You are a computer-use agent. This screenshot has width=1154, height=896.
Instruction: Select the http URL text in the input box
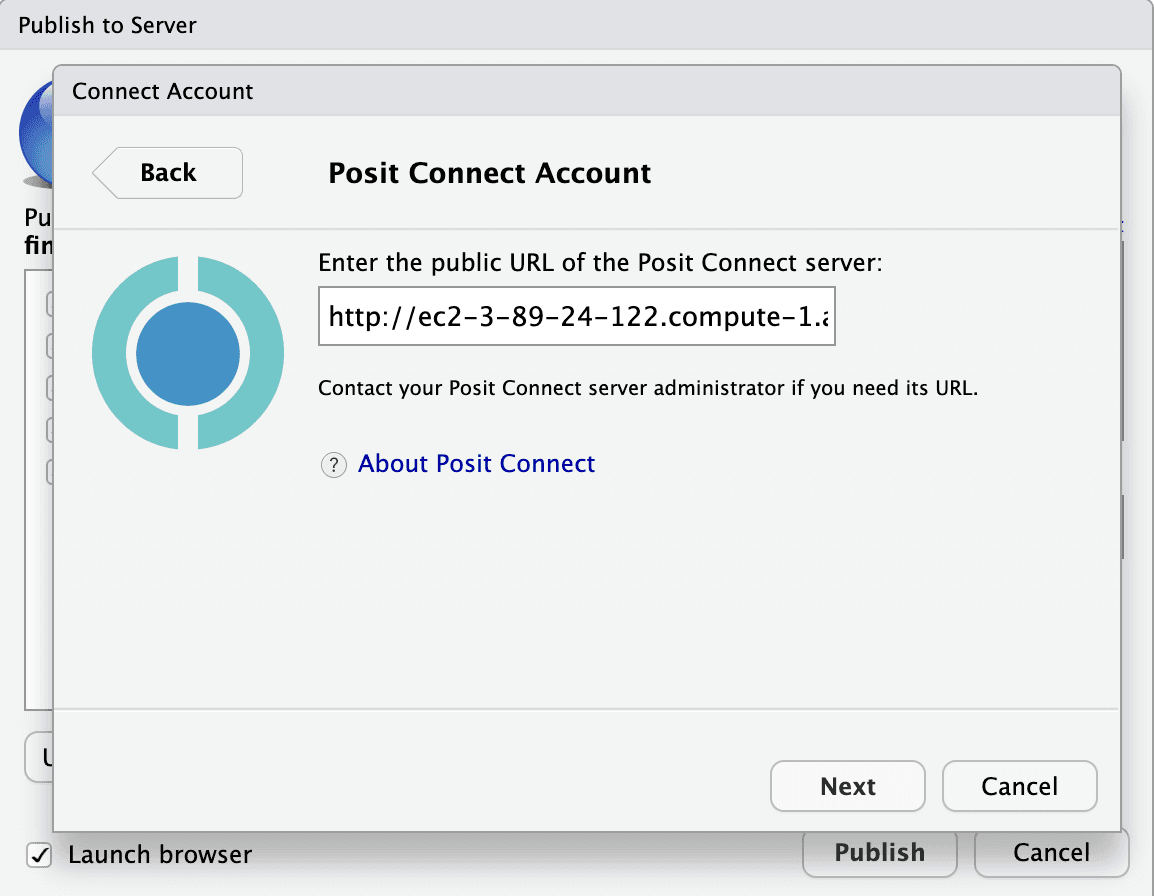pyautogui.click(x=576, y=316)
